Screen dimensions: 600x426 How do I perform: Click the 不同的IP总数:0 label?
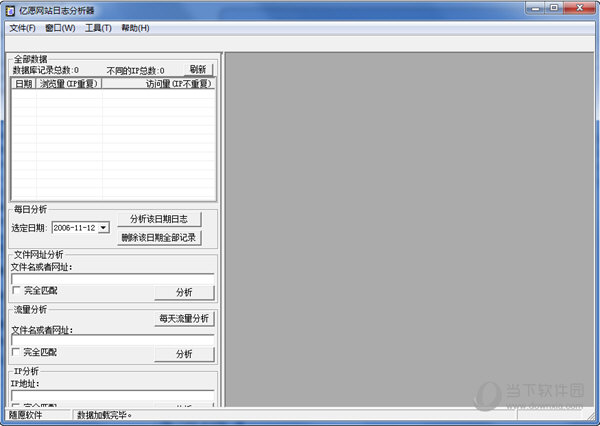[135, 71]
